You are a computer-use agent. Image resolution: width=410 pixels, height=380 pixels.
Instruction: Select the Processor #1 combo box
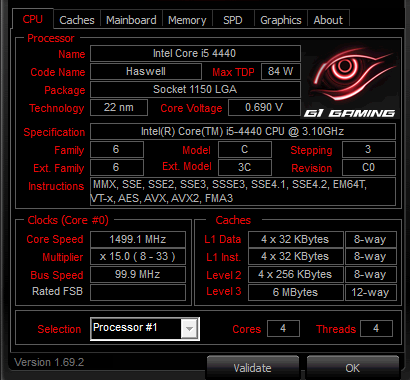(x=145, y=329)
